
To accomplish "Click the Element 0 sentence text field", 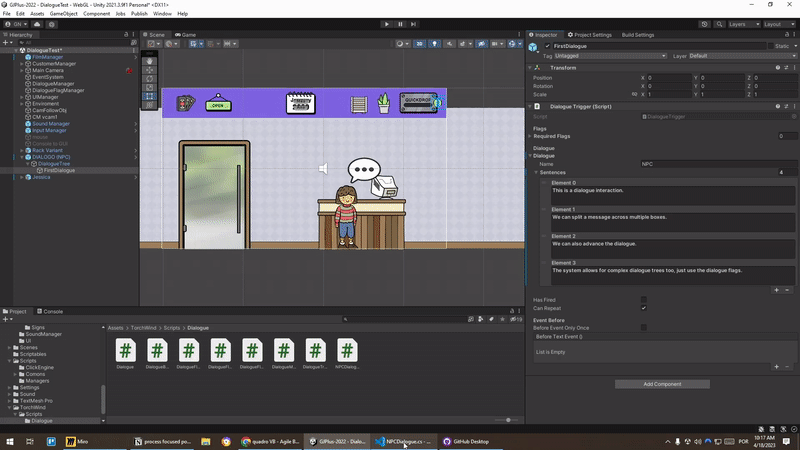I will tap(673, 196).
